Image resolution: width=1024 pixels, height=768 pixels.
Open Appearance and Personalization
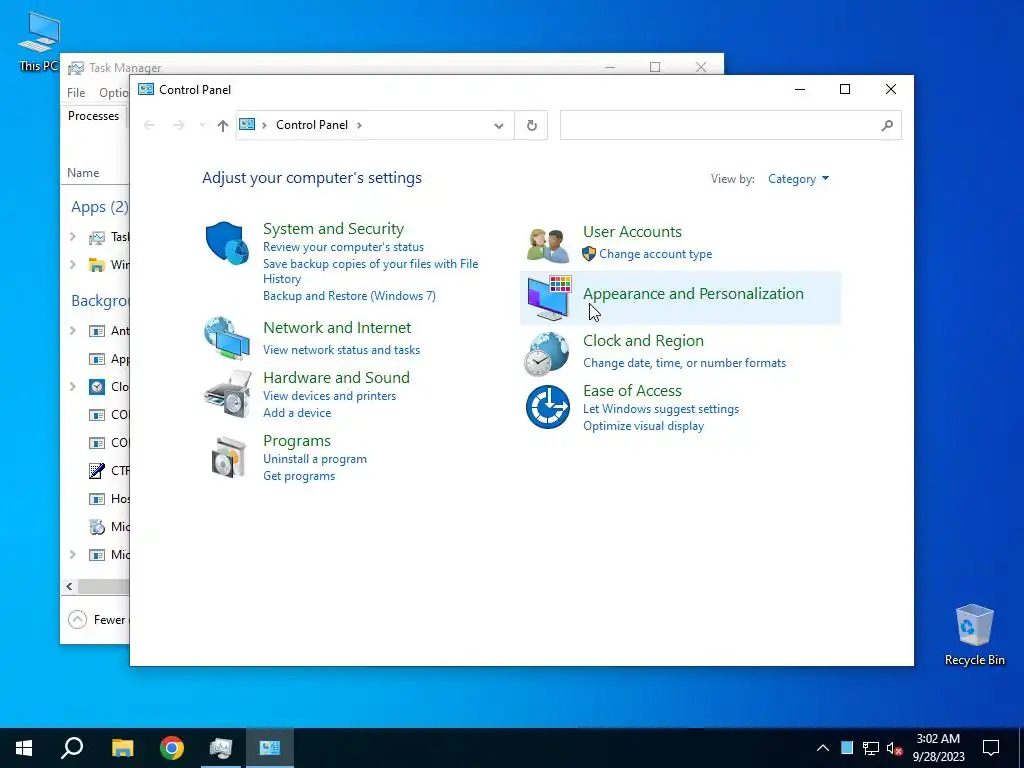pyautogui.click(x=693, y=294)
